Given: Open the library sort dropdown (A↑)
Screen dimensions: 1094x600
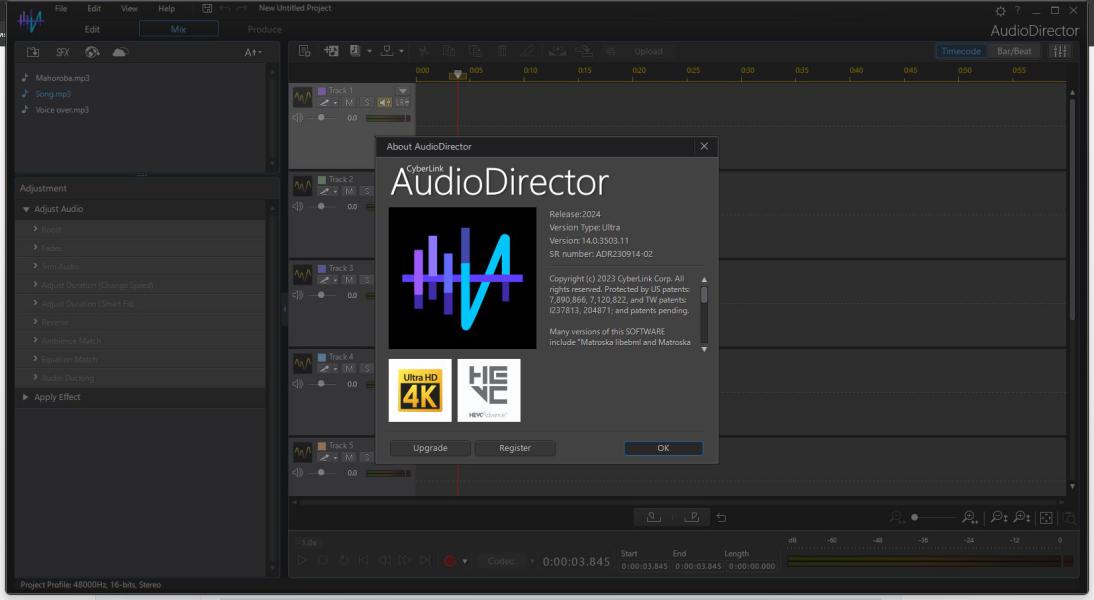Looking at the screenshot, I should pos(253,52).
